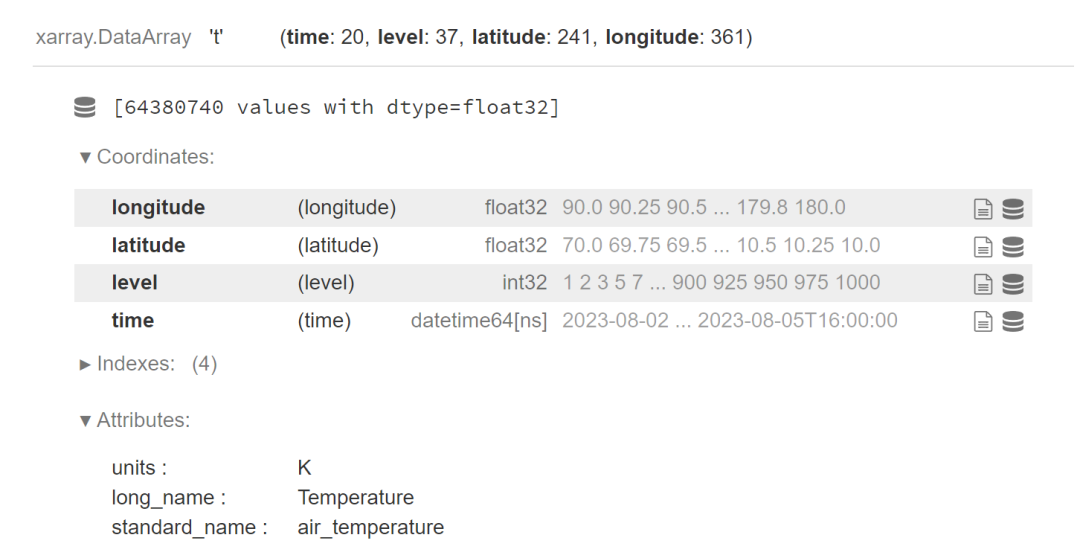Show attributes for the latitude coordinate
This screenshot has height=555, width=1080.
(x=983, y=246)
